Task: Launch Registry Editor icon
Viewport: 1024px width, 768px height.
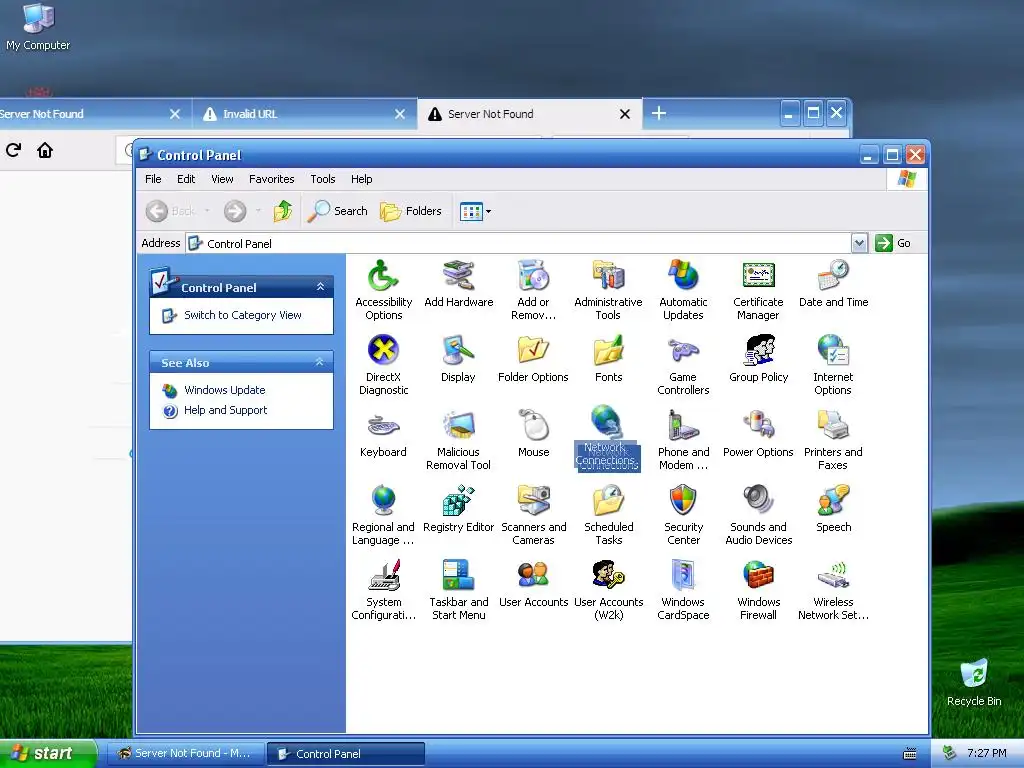Action: click(x=458, y=509)
